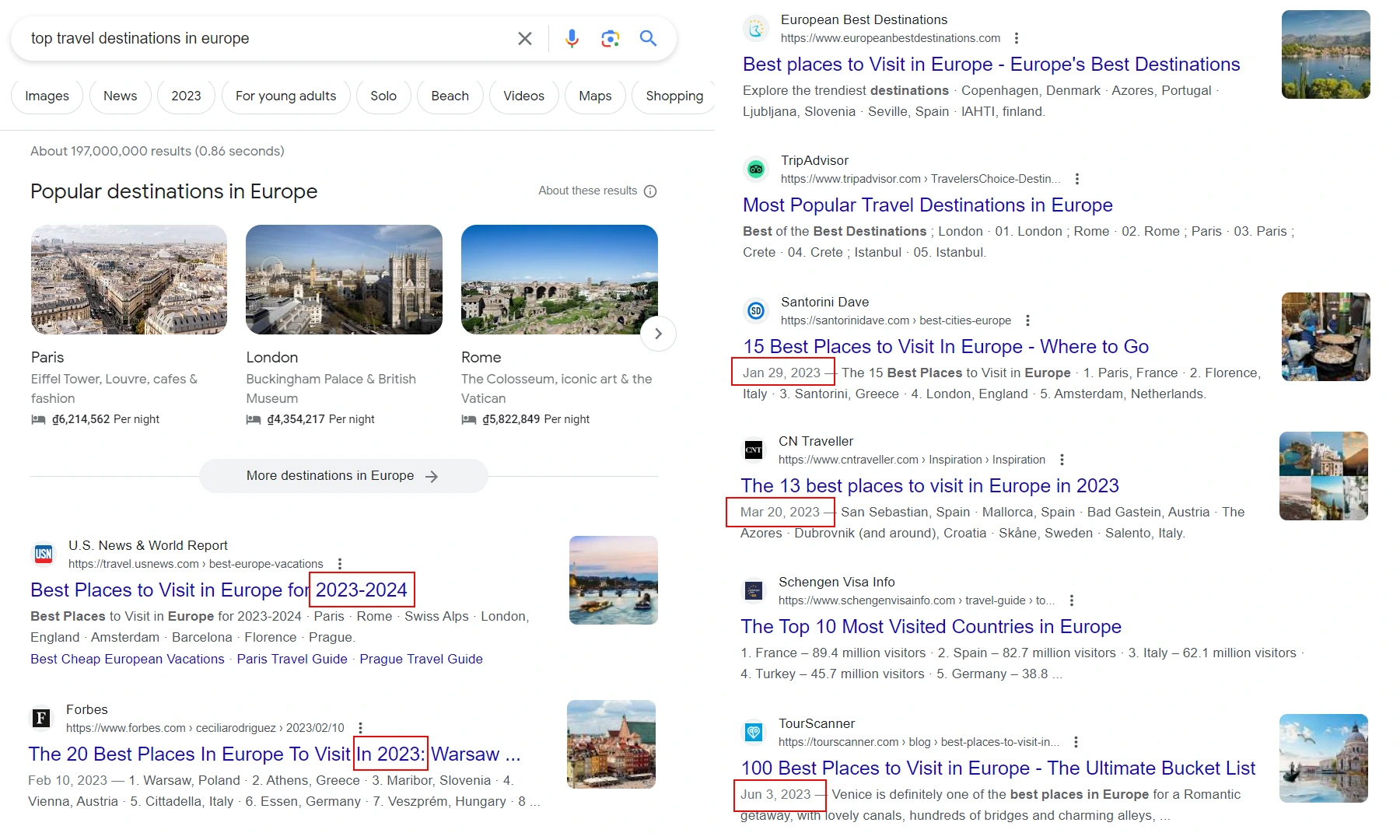
Task: Open the European Best Destinations thumbnail
Action: click(1326, 54)
